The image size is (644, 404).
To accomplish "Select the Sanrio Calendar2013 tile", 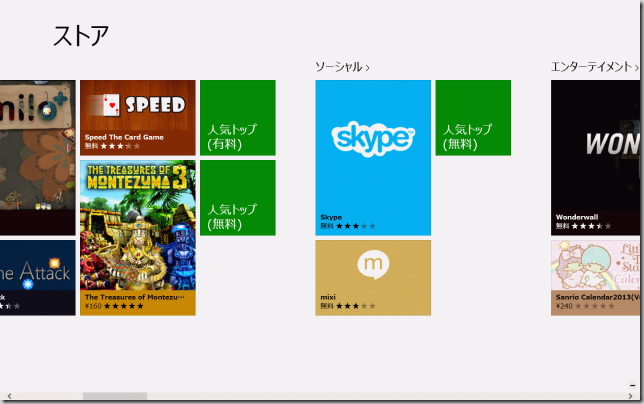I will click(597, 277).
